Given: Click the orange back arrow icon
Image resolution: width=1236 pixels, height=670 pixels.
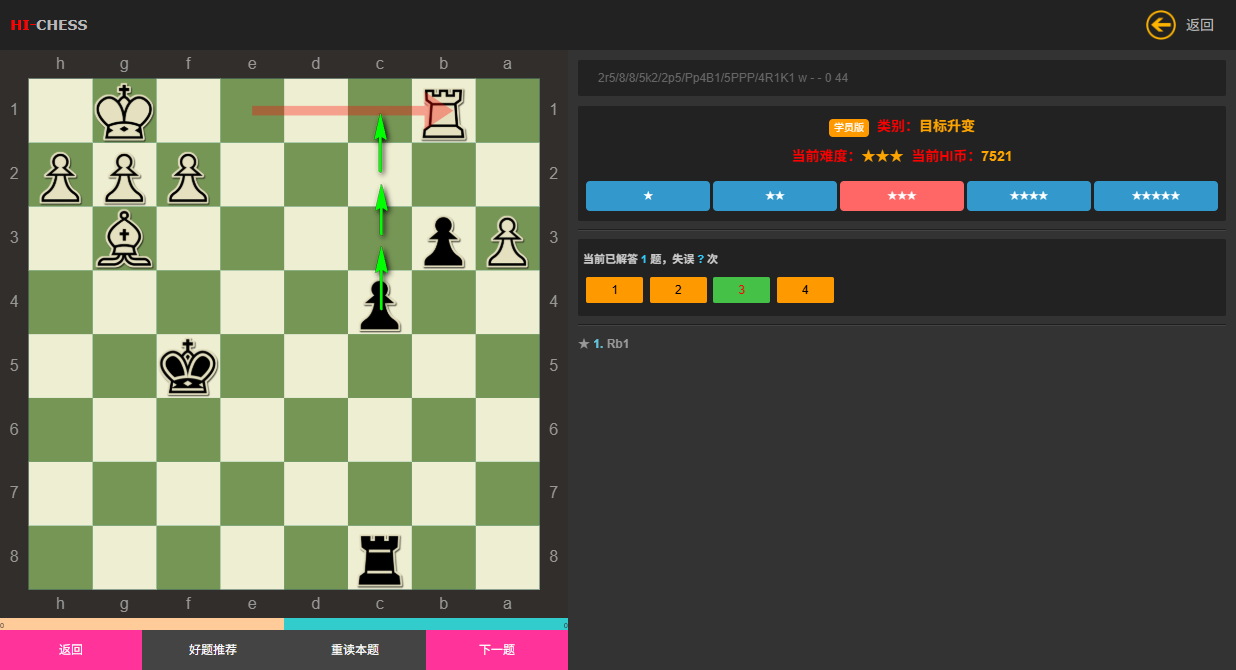Looking at the screenshot, I should click(x=1160, y=25).
